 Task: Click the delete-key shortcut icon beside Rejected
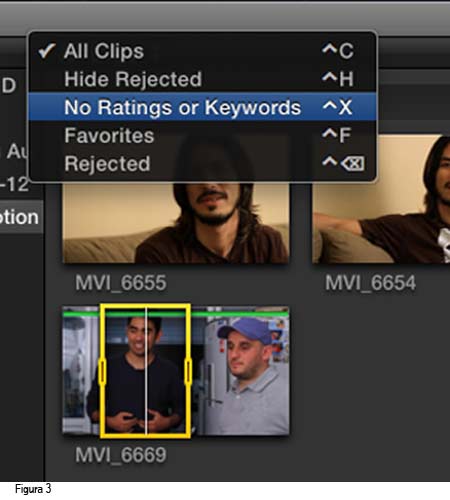pyautogui.click(x=353, y=163)
